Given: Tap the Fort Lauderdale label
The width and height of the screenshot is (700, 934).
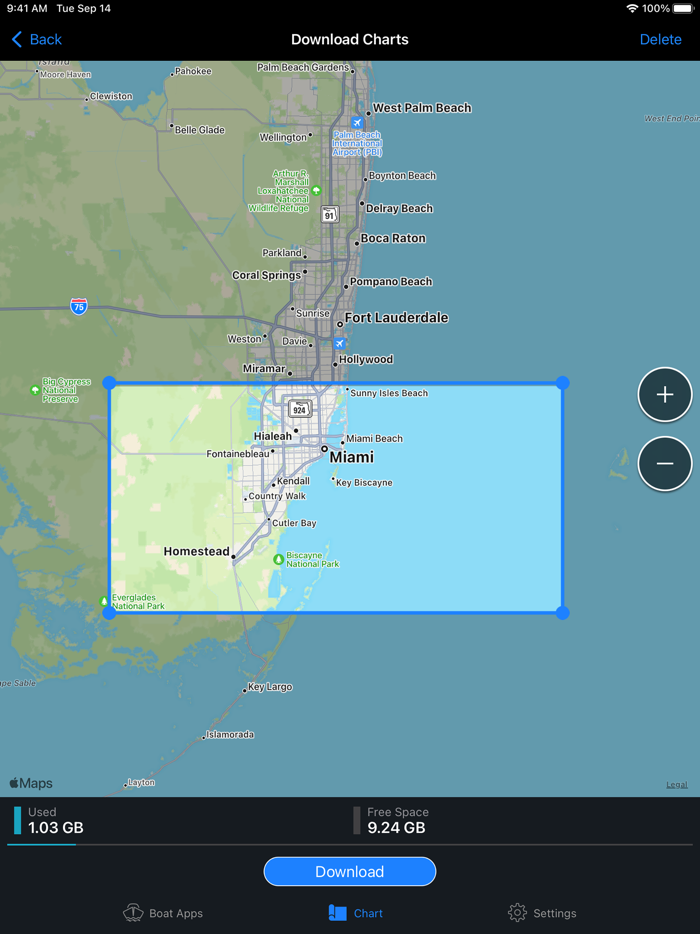Looking at the screenshot, I should click(x=396, y=317).
